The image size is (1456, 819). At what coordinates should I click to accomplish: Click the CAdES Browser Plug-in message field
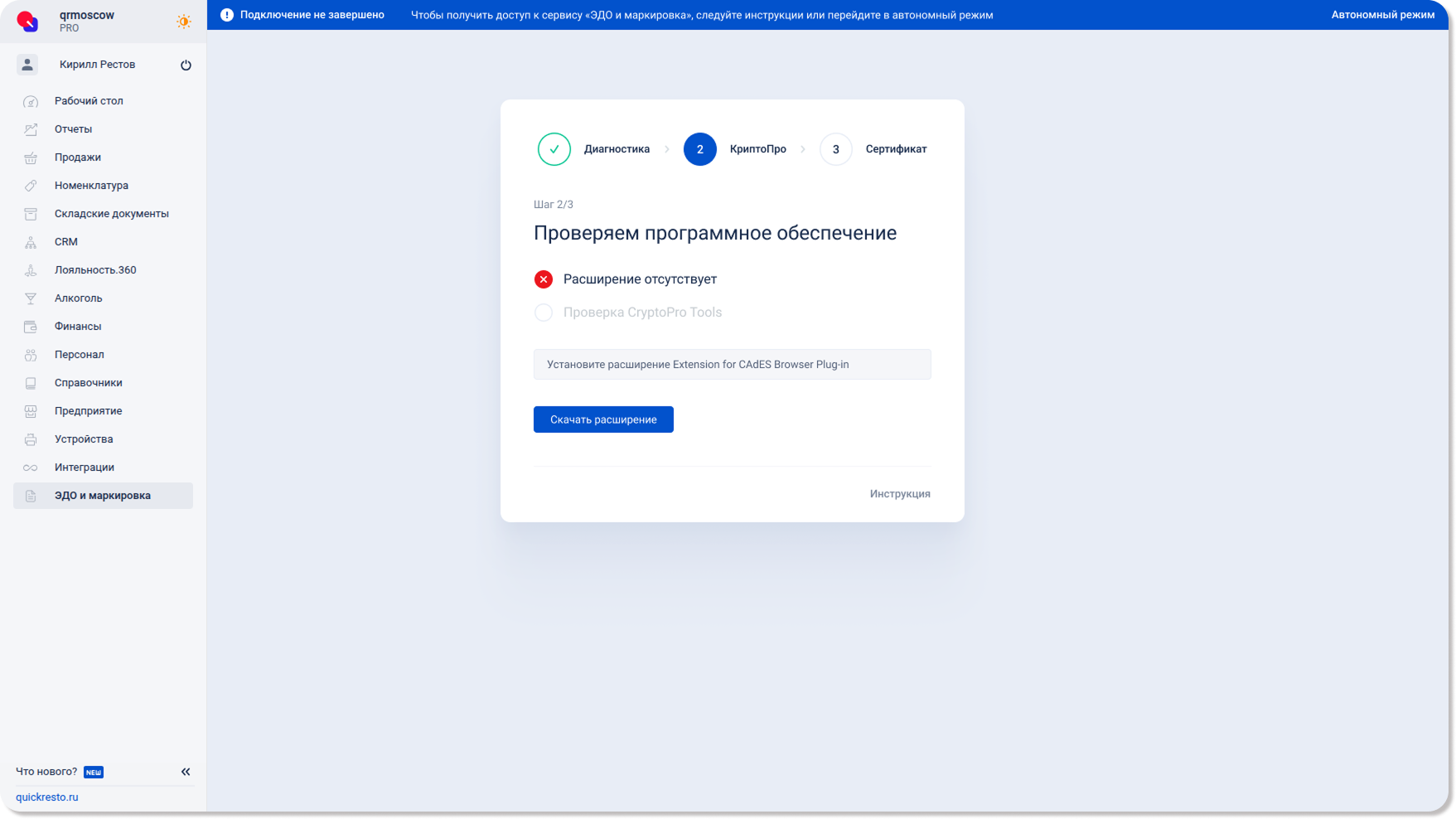(x=732, y=365)
